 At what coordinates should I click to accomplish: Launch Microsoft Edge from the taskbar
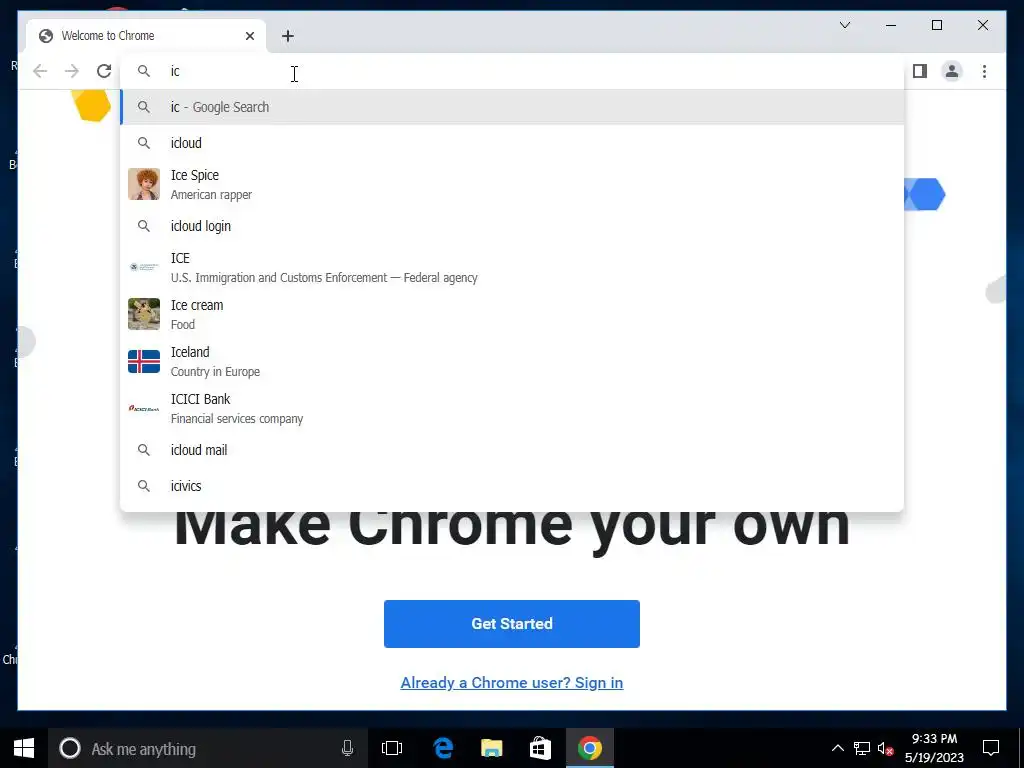click(x=443, y=748)
